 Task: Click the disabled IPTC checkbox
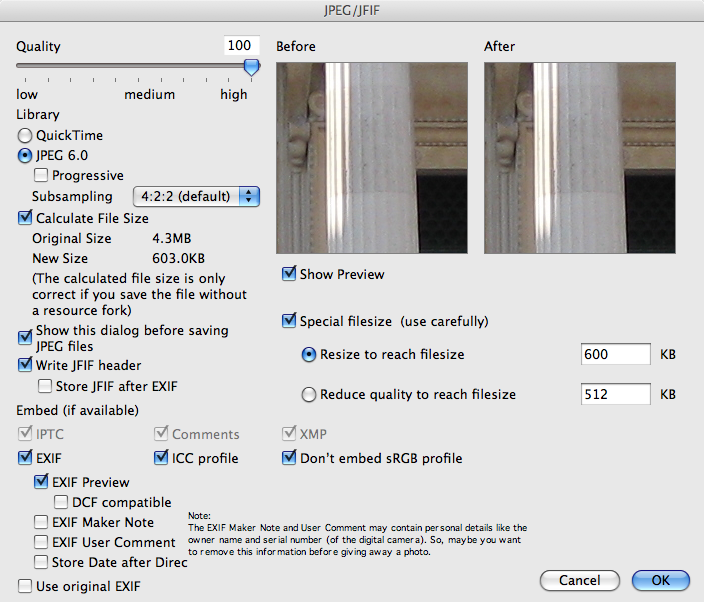click(x=25, y=434)
